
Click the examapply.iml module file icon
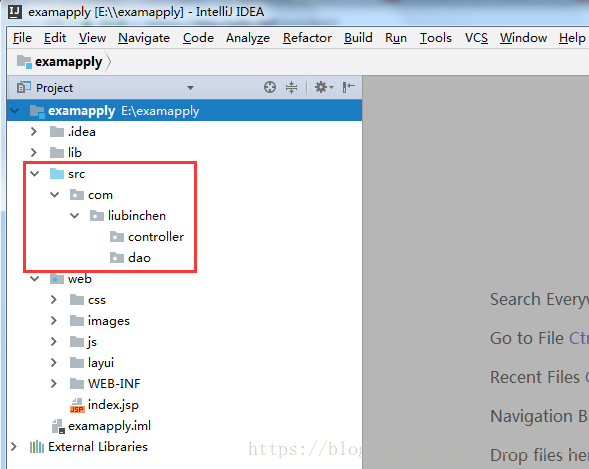click(59, 427)
